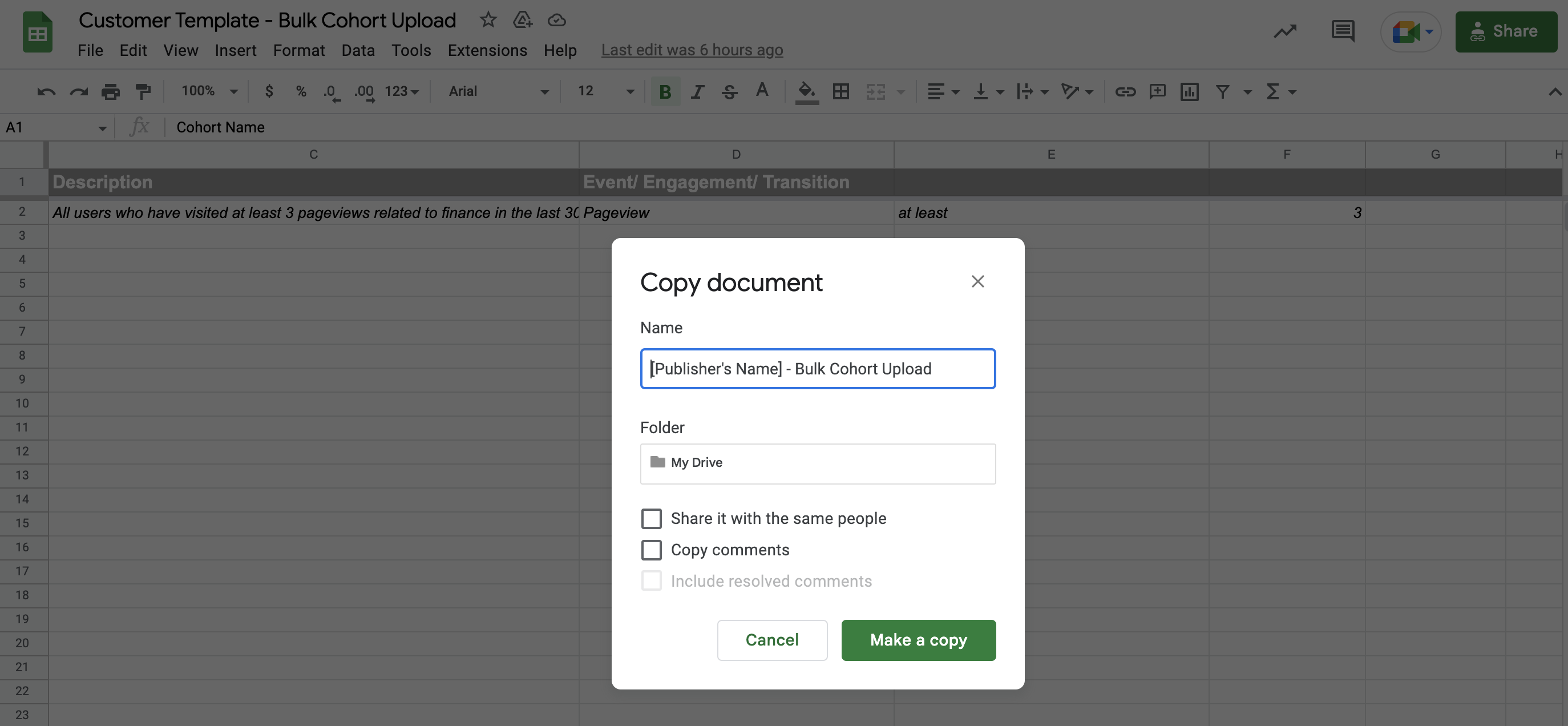Viewport: 1568px width, 726px height.
Task: Increase decimal places
Action: coord(365,92)
